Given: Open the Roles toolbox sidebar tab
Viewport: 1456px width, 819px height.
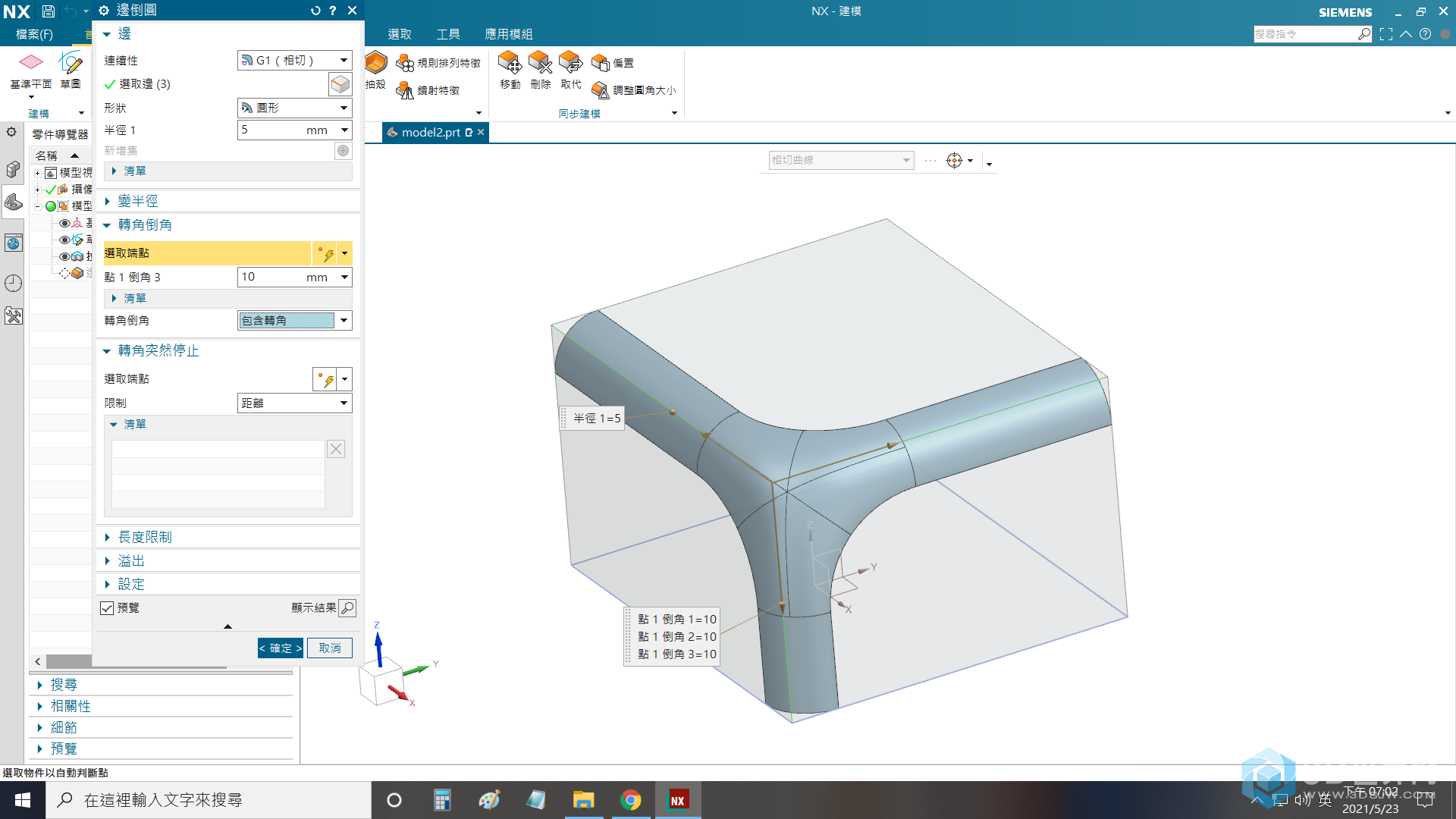Looking at the screenshot, I should pos(13,316).
